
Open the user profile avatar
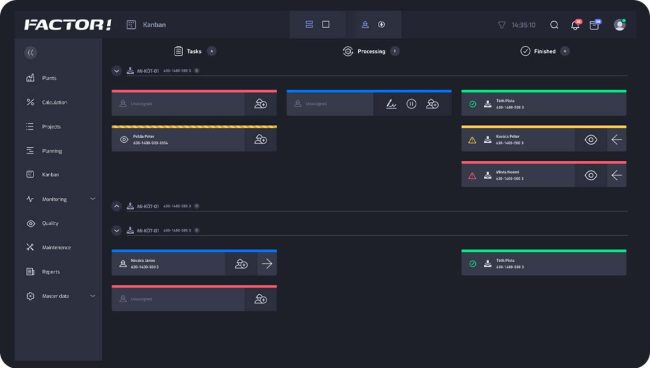619,25
